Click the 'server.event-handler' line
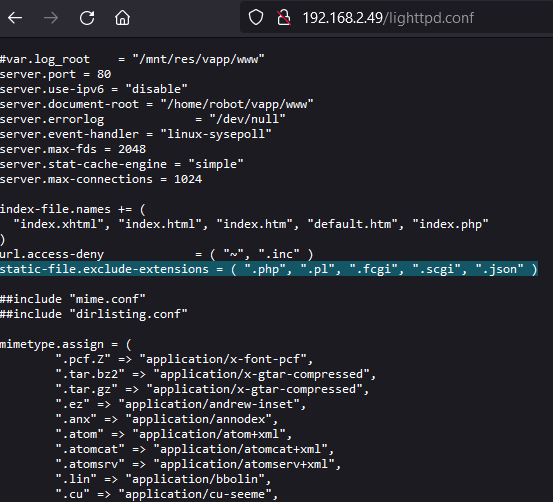This screenshot has width=553, height=502. coord(135,134)
